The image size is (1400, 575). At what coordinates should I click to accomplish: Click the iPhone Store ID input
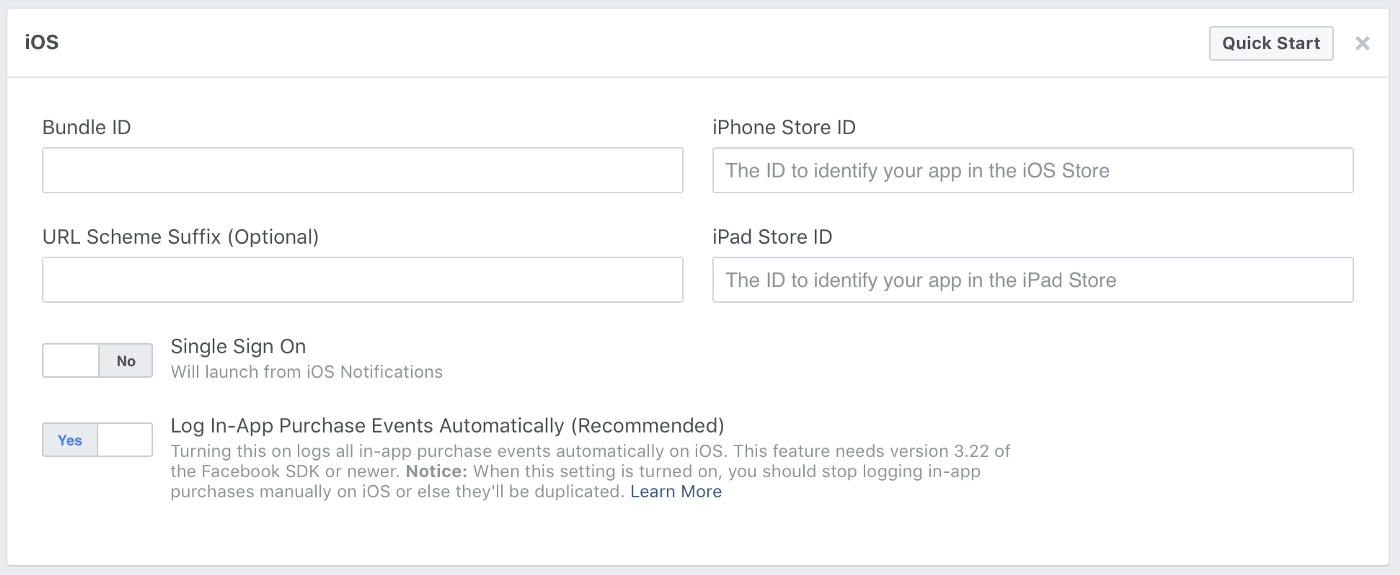coord(1032,170)
